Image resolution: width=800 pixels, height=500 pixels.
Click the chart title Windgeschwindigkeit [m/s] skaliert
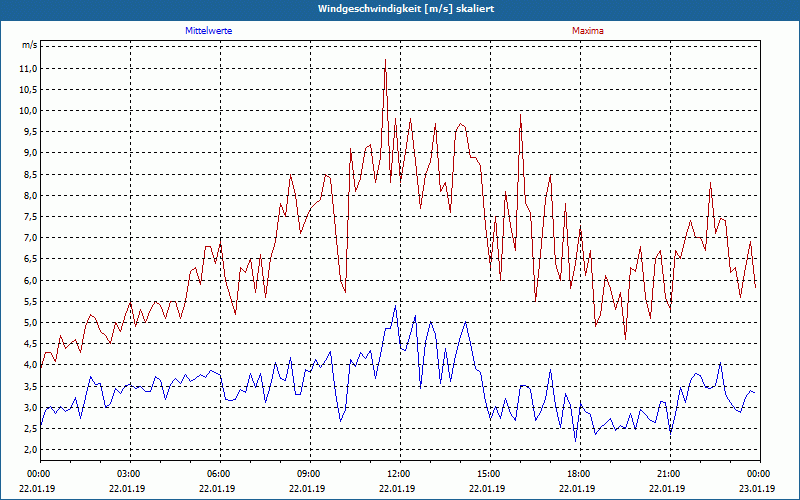(x=406, y=9)
